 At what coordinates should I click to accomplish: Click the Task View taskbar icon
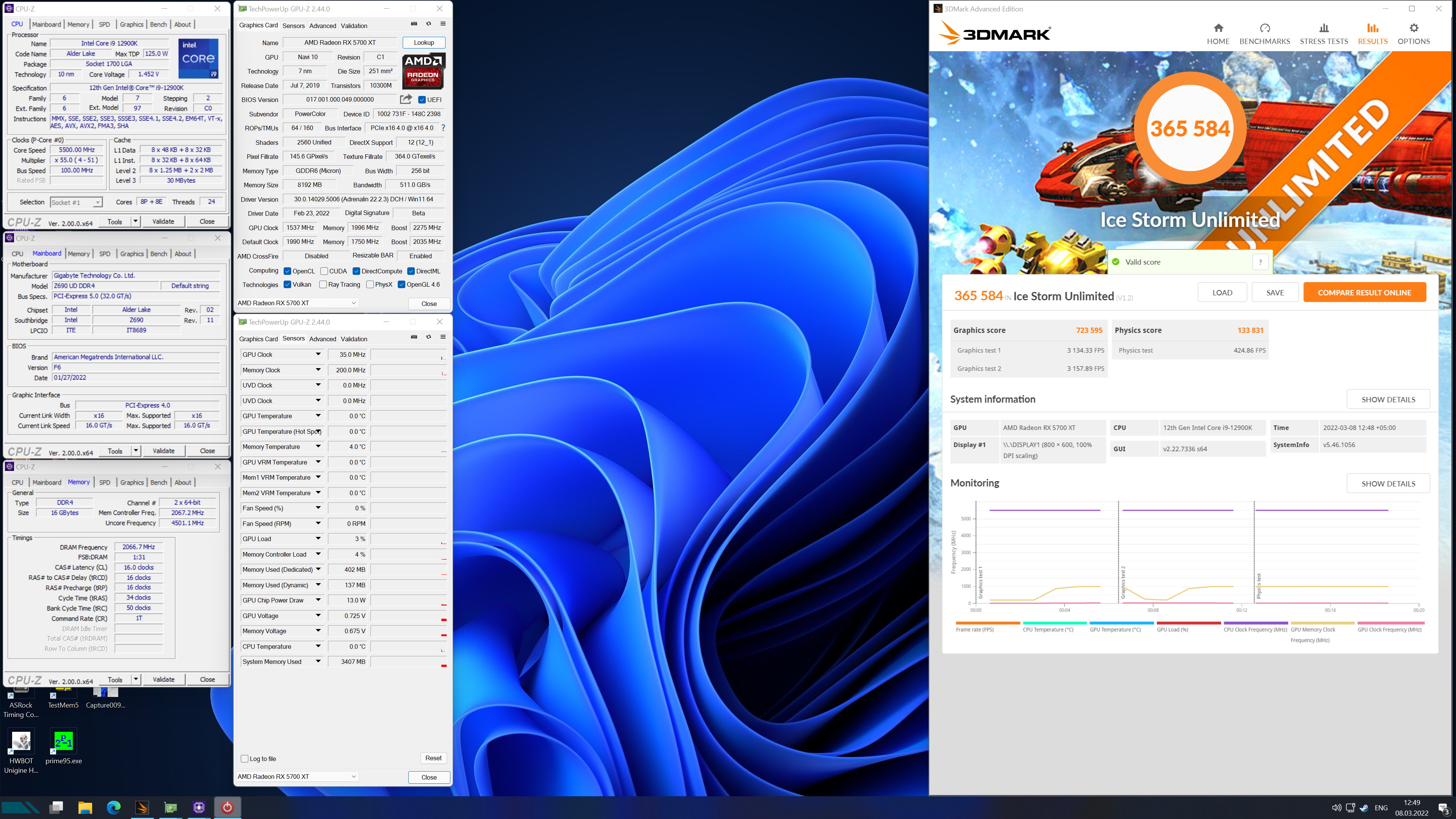point(56,808)
